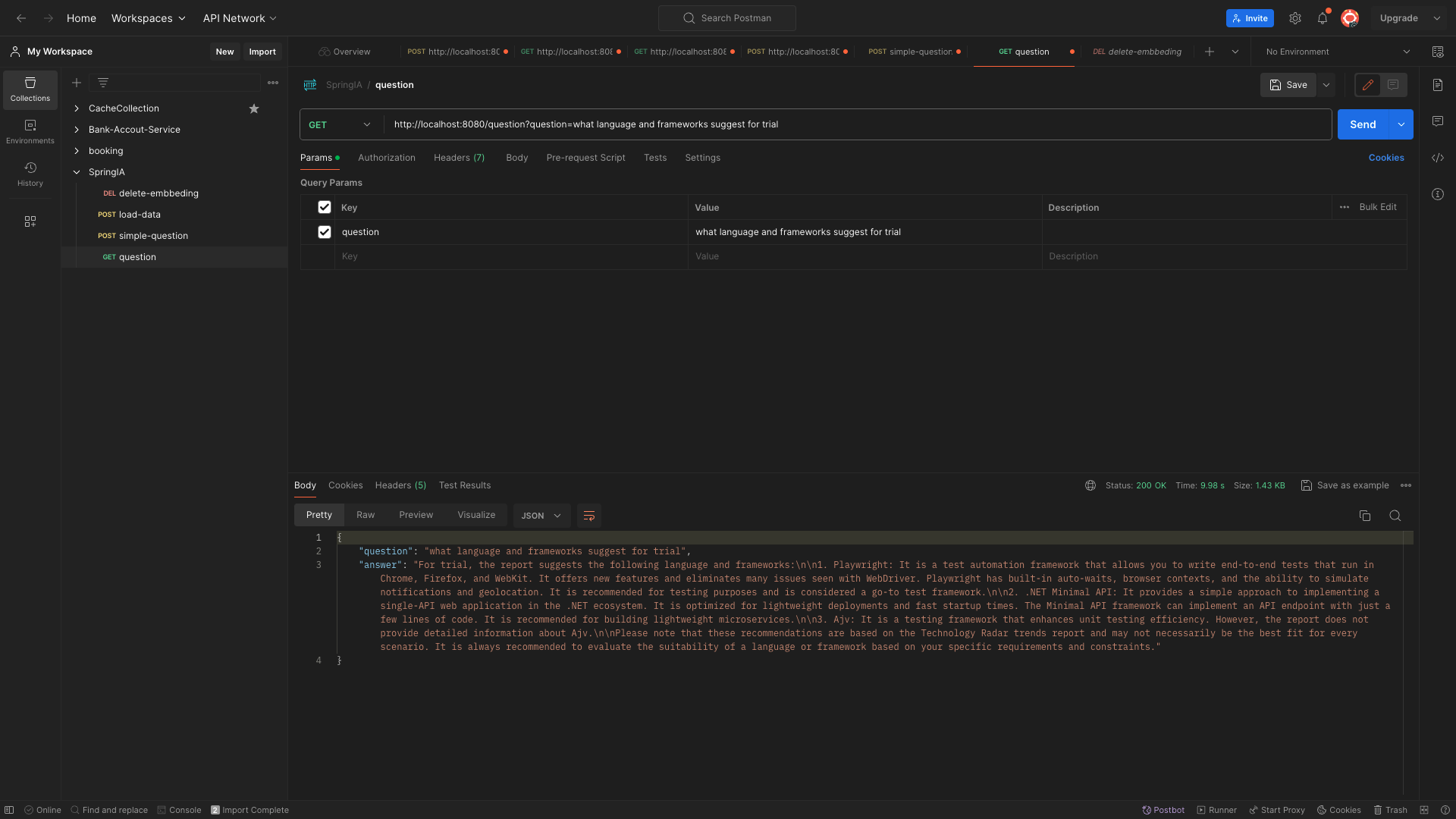Open the JSON format dropdown
1456x819 pixels.
541,516
